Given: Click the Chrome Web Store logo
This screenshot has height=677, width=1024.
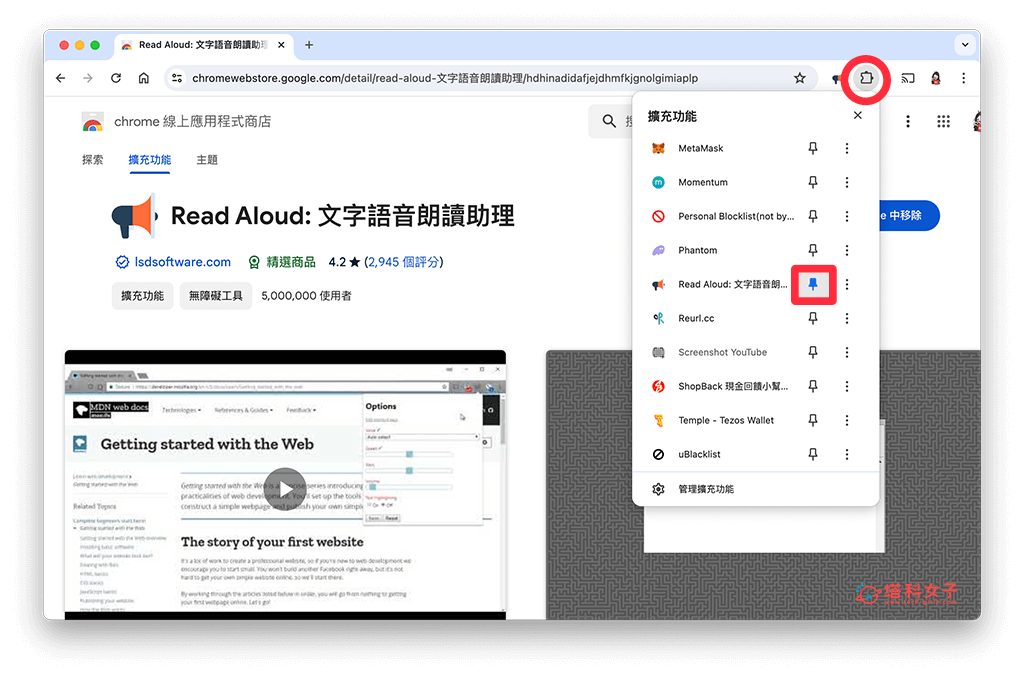Looking at the screenshot, I should pos(93,121).
